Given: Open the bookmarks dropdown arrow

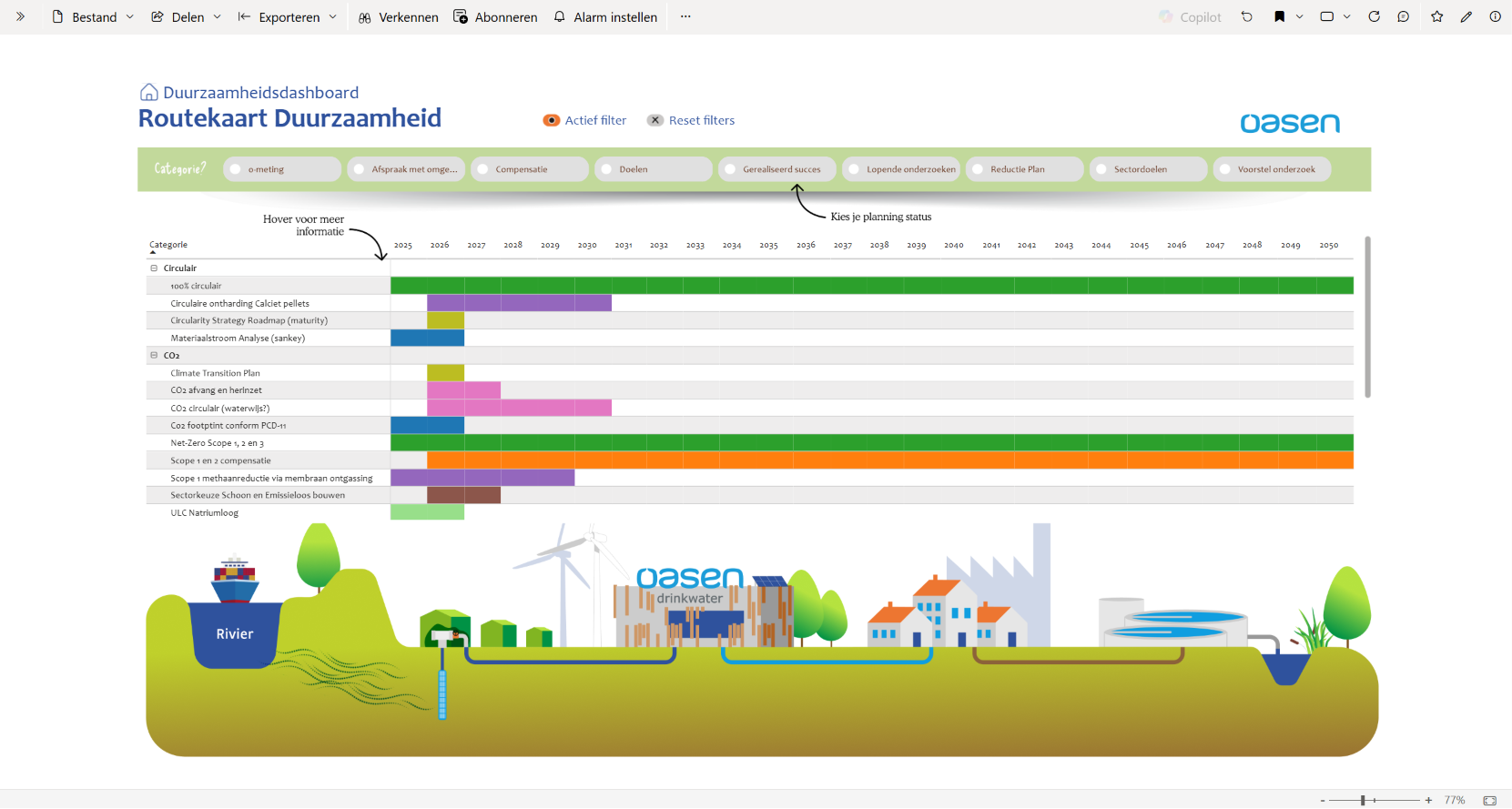Looking at the screenshot, I should pyautogui.click(x=1300, y=16).
